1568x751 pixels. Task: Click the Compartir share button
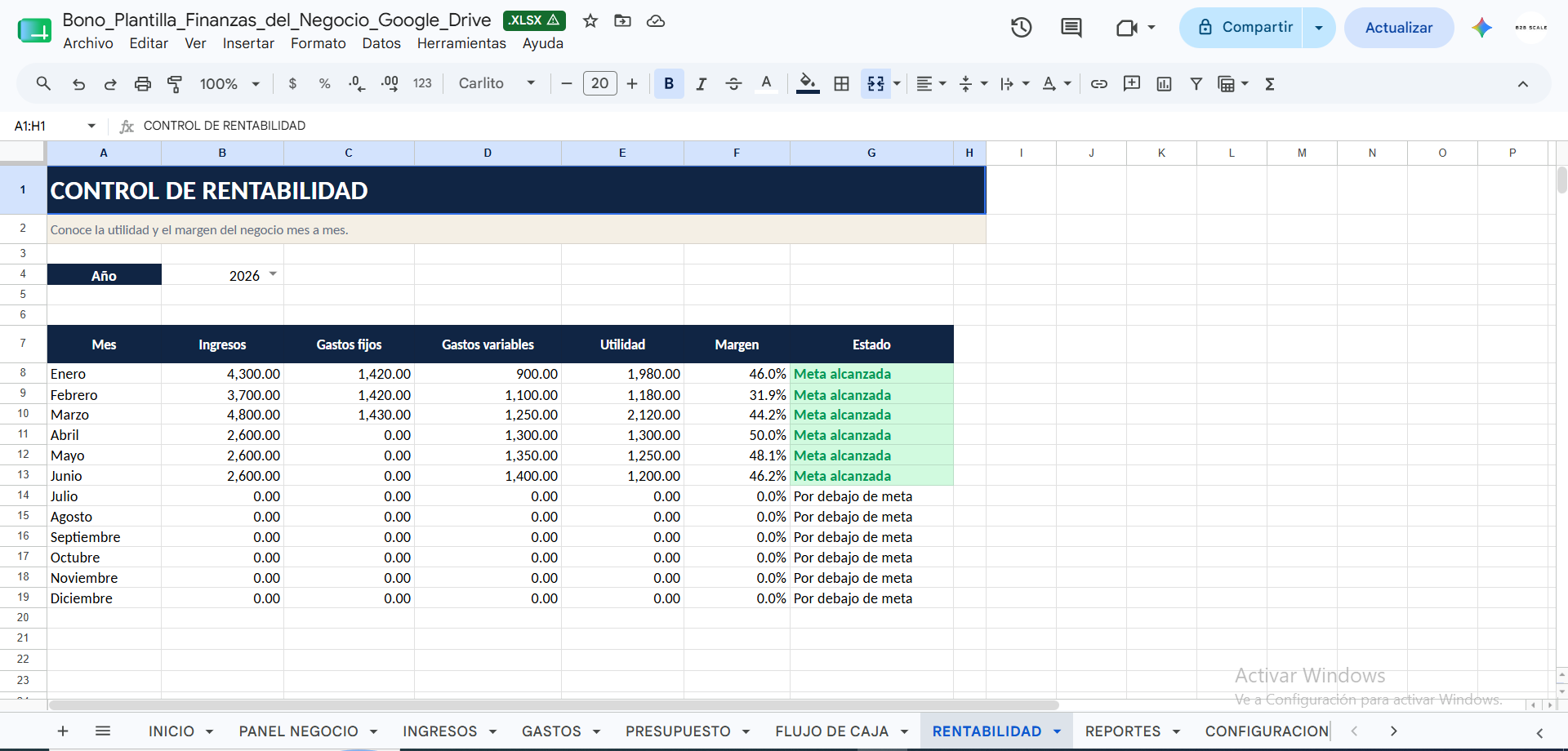coord(1241,28)
